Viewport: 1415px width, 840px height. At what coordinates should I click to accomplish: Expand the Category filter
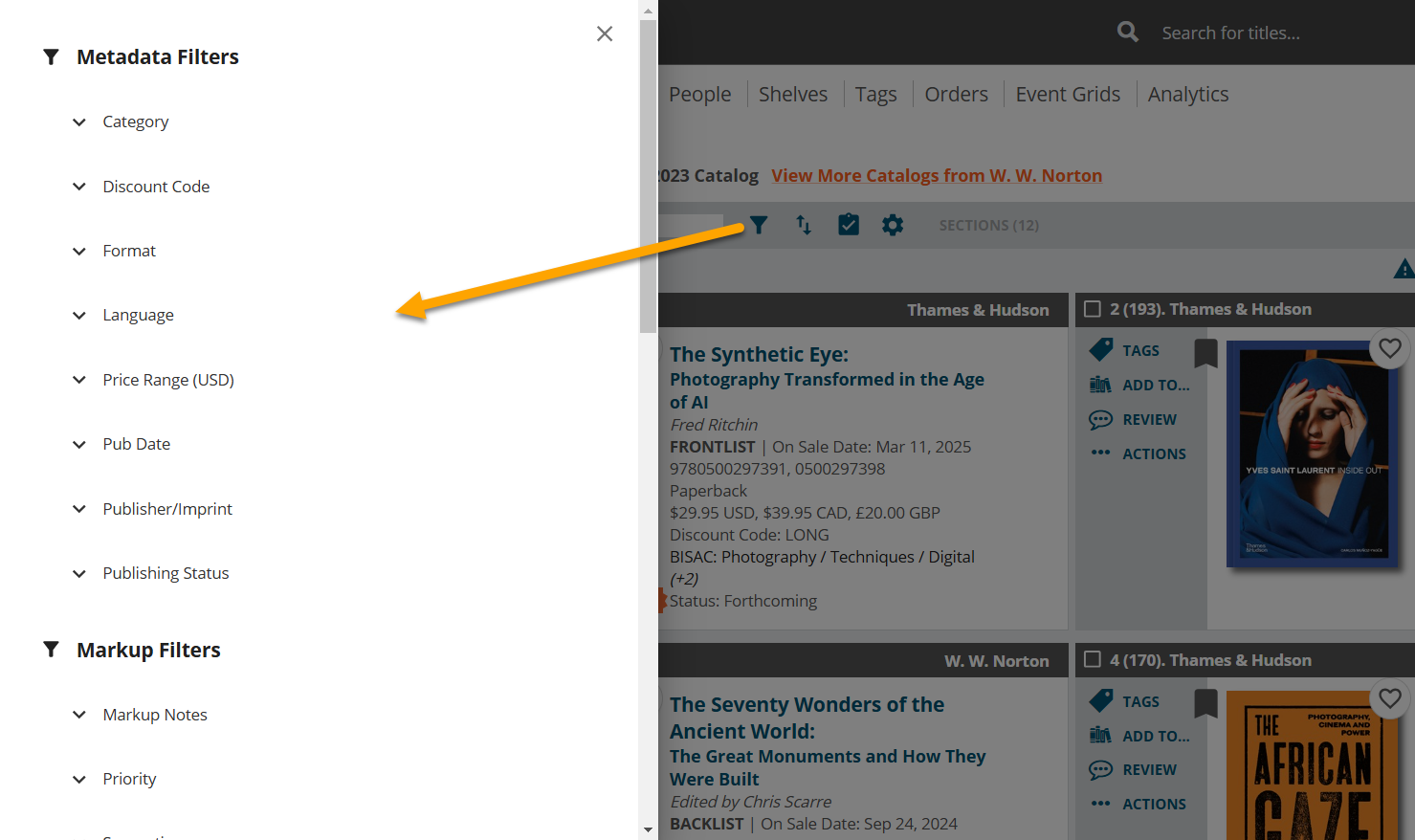point(135,122)
